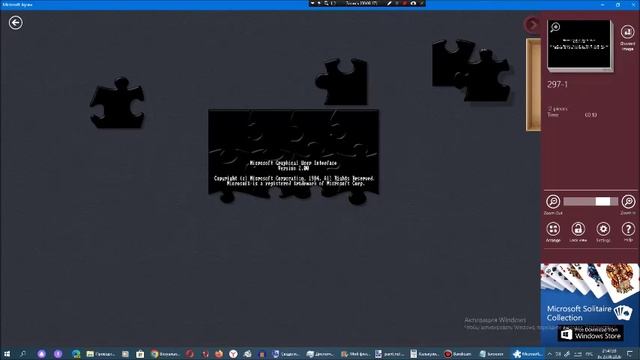Click the Zoom In magnifier button
This screenshot has width=640, height=360.
[628, 202]
